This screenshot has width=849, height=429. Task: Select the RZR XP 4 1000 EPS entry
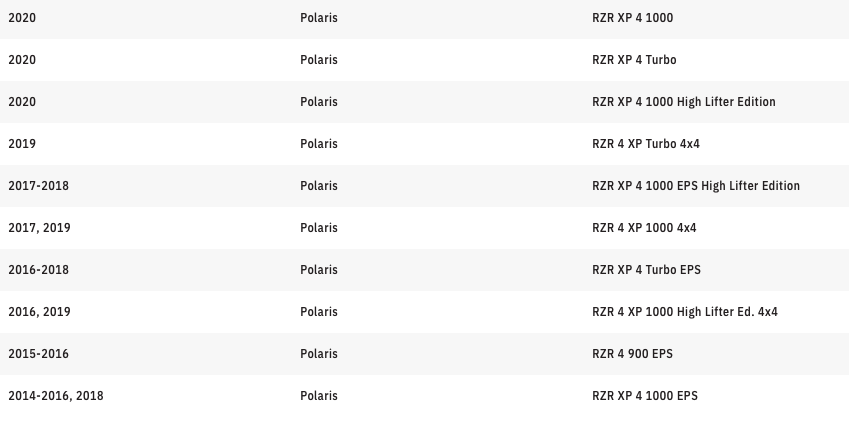[645, 396]
